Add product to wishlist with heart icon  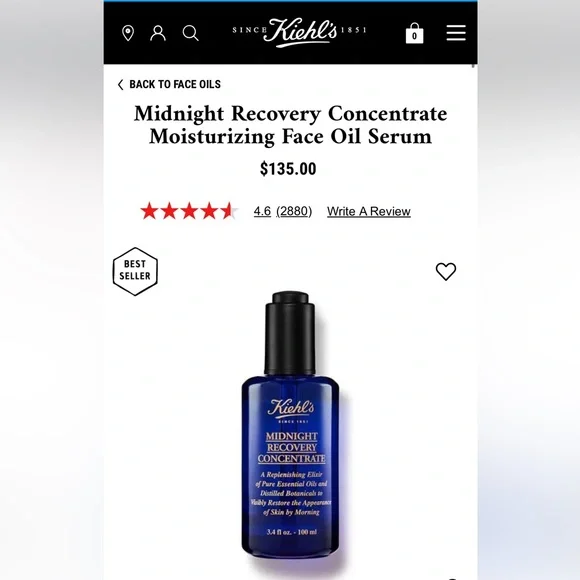(446, 272)
